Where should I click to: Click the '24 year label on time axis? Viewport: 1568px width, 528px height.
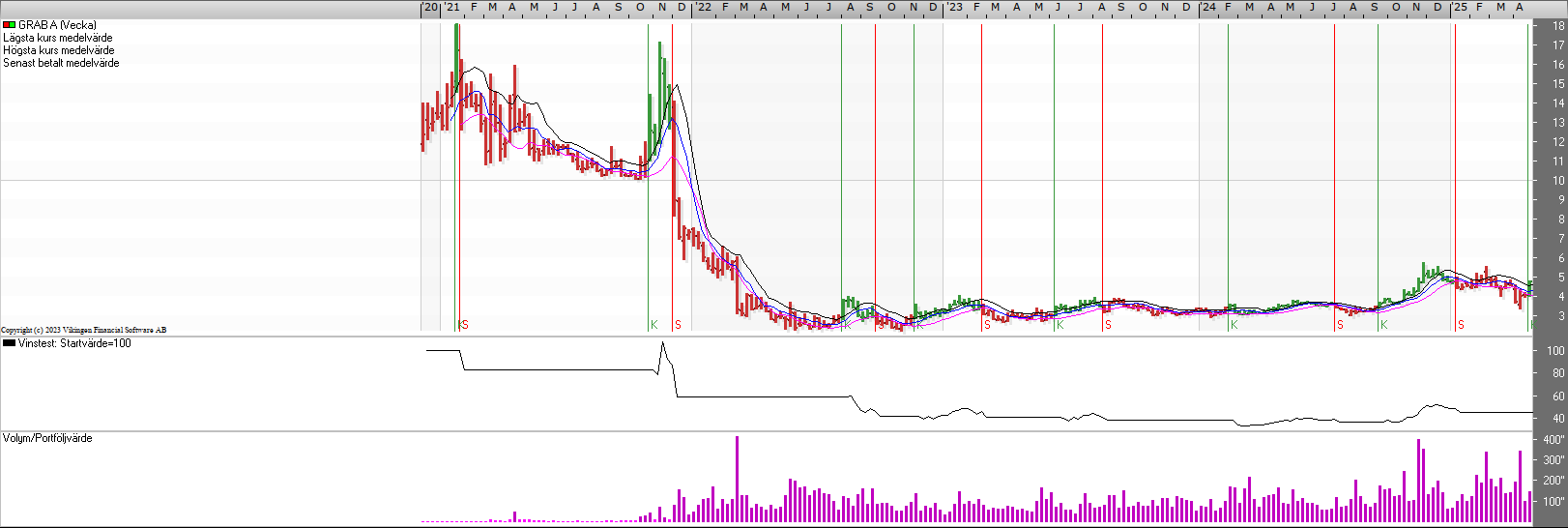pos(1208,7)
